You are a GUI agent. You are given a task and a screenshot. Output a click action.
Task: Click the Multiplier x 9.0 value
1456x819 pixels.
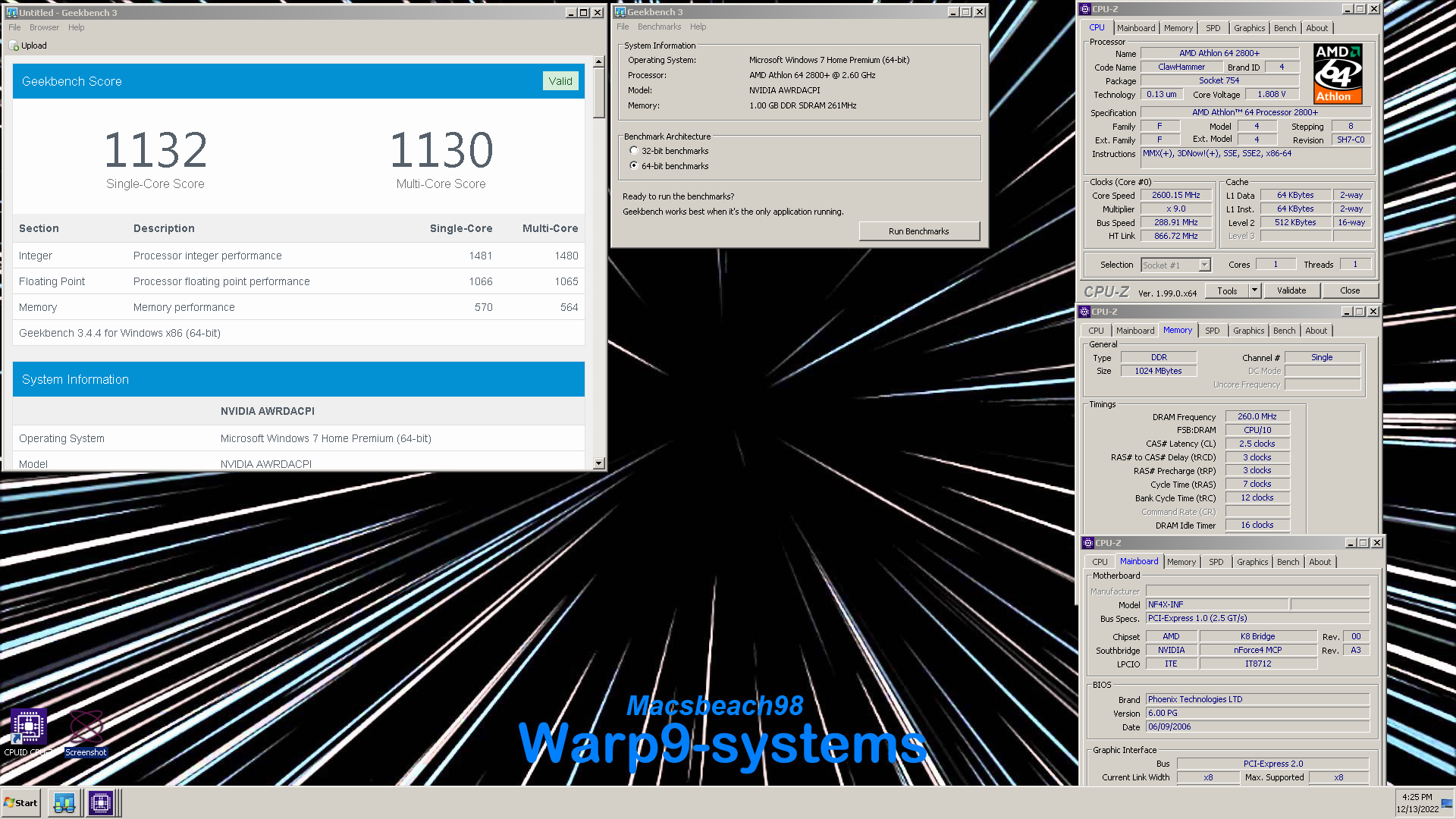(x=1175, y=209)
